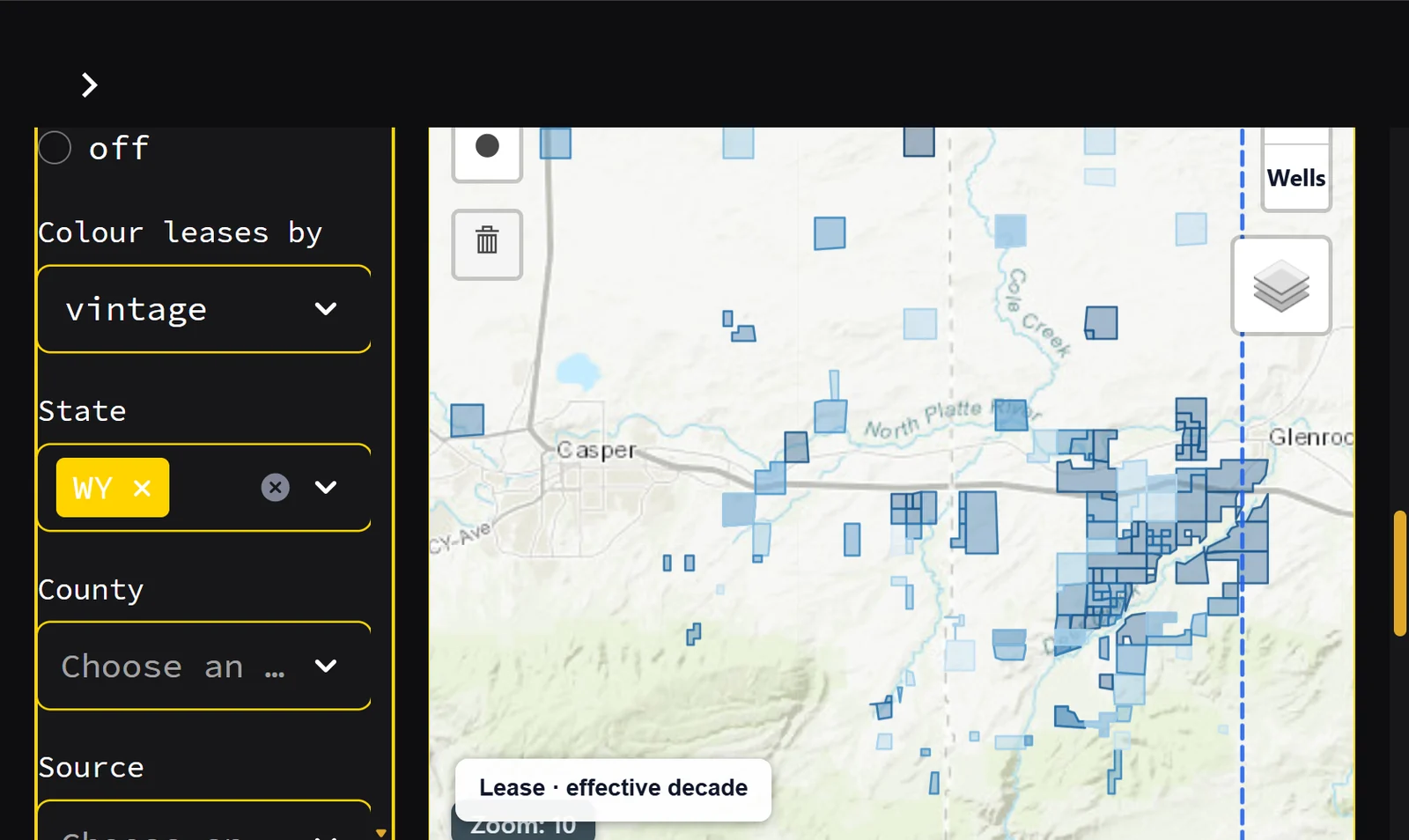
Task: Open the partly visible Source dropdown
Action: click(x=203, y=821)
